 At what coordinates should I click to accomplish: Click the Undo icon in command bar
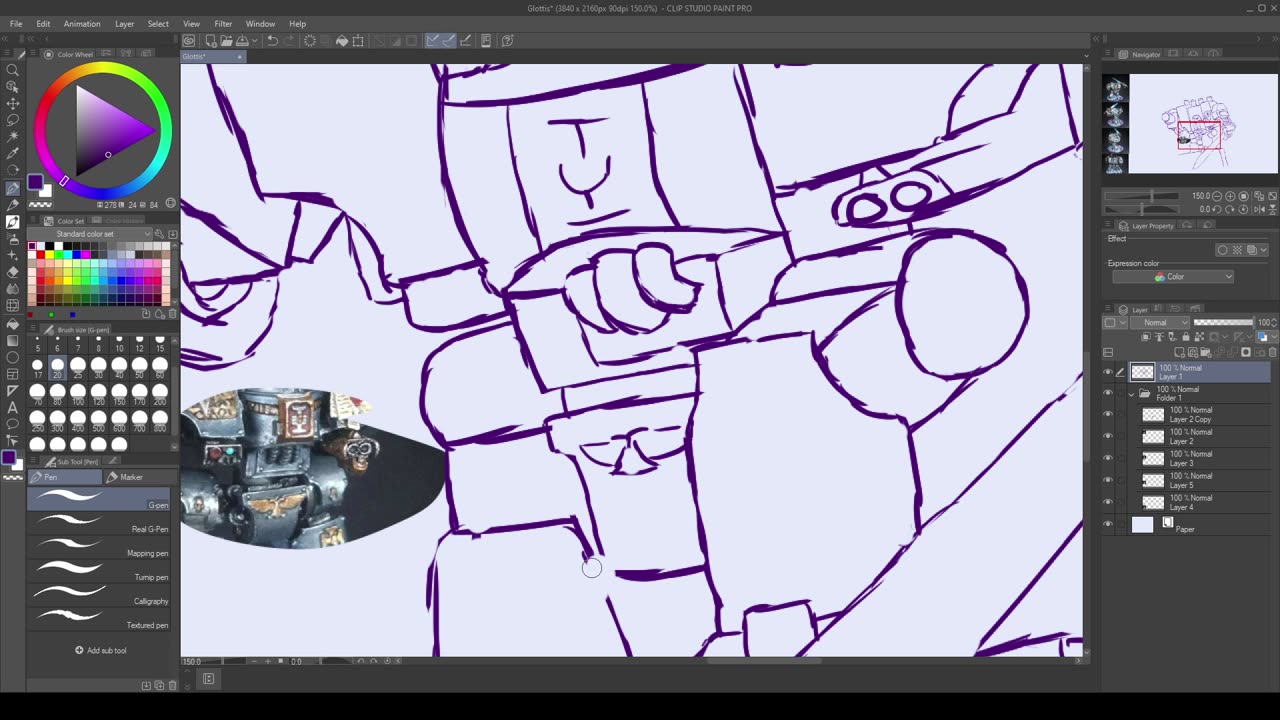tap(272, 41)
